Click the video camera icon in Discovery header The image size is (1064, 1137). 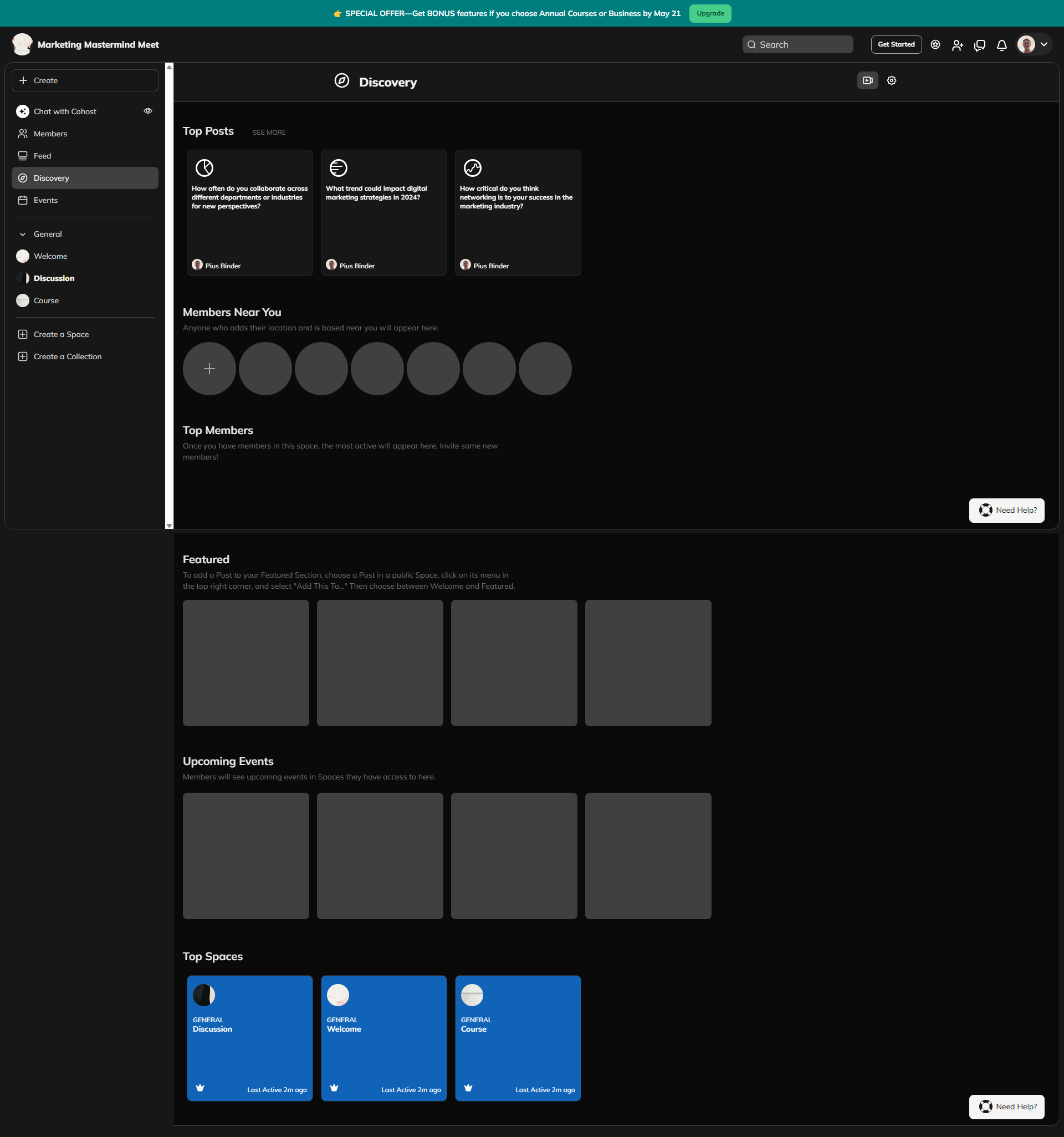click(x=867, y=80)
